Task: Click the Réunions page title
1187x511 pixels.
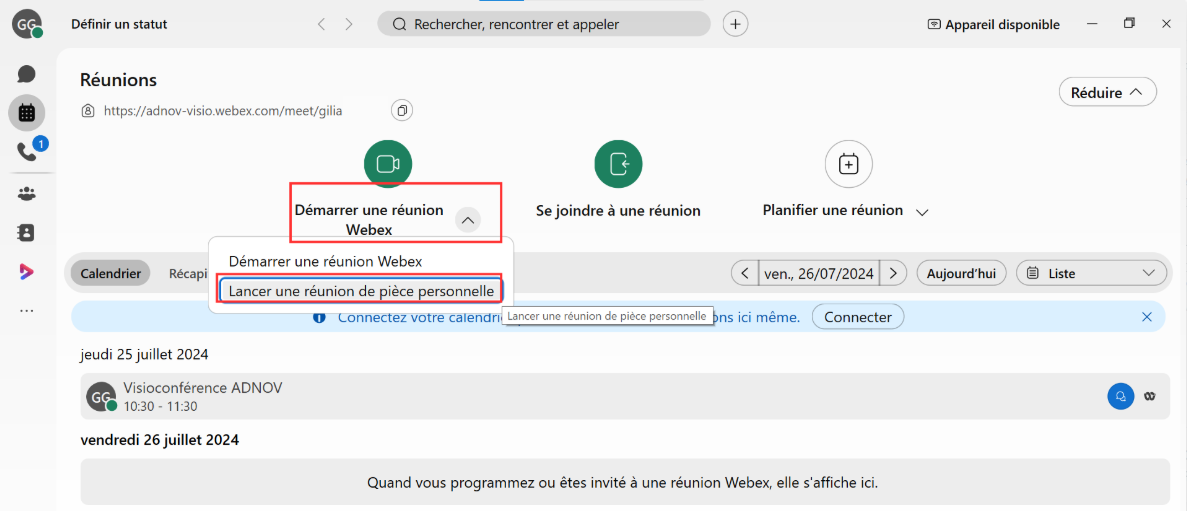Action: (118, 79)
